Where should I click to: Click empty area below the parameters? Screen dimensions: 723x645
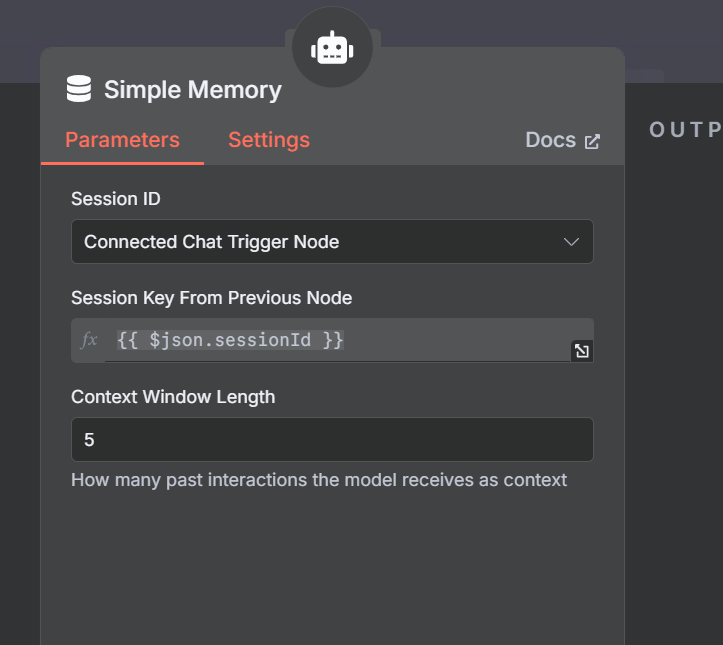pos(331,570)
